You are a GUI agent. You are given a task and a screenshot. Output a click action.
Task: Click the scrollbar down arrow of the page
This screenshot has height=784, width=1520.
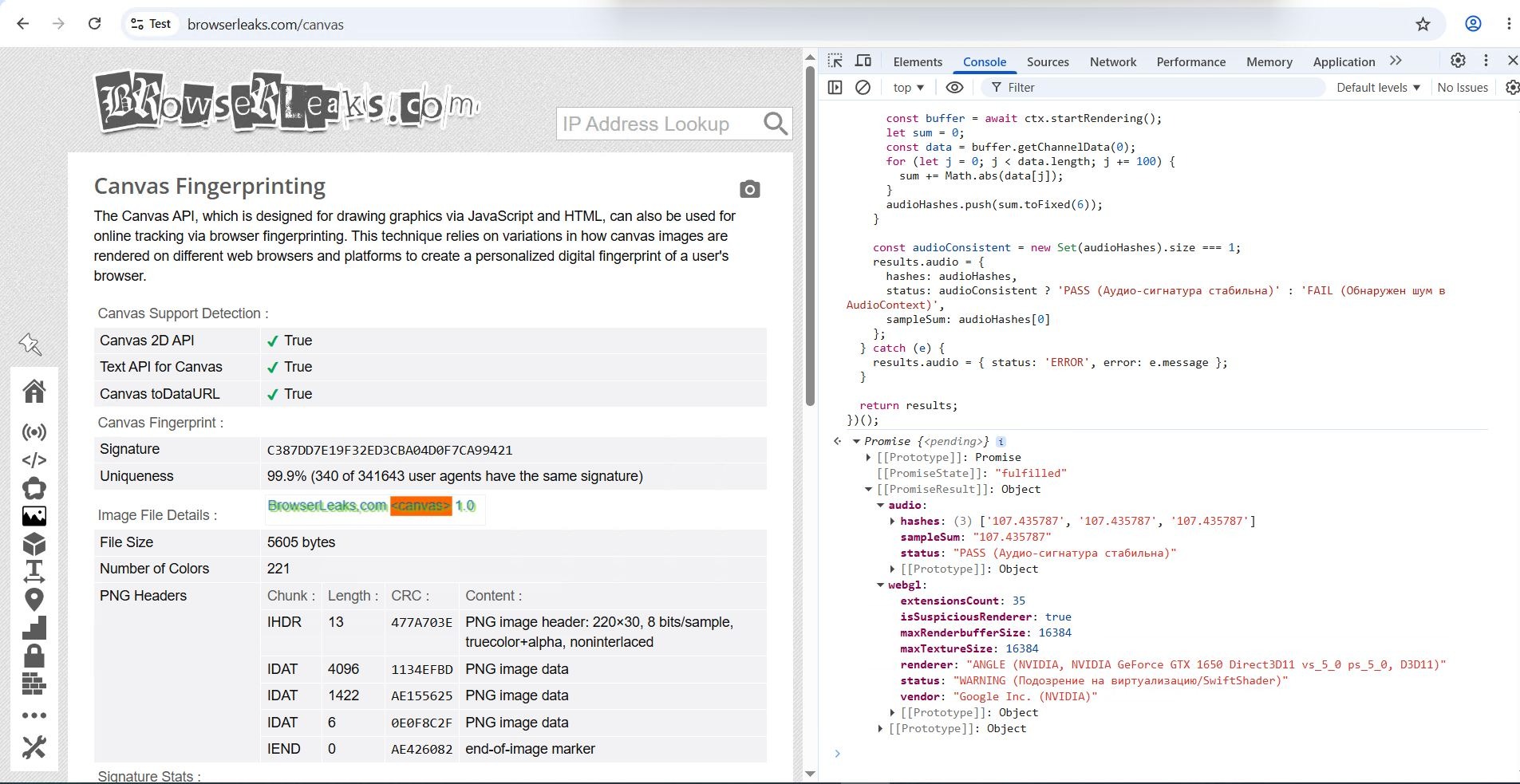click(x=810, y=774)
